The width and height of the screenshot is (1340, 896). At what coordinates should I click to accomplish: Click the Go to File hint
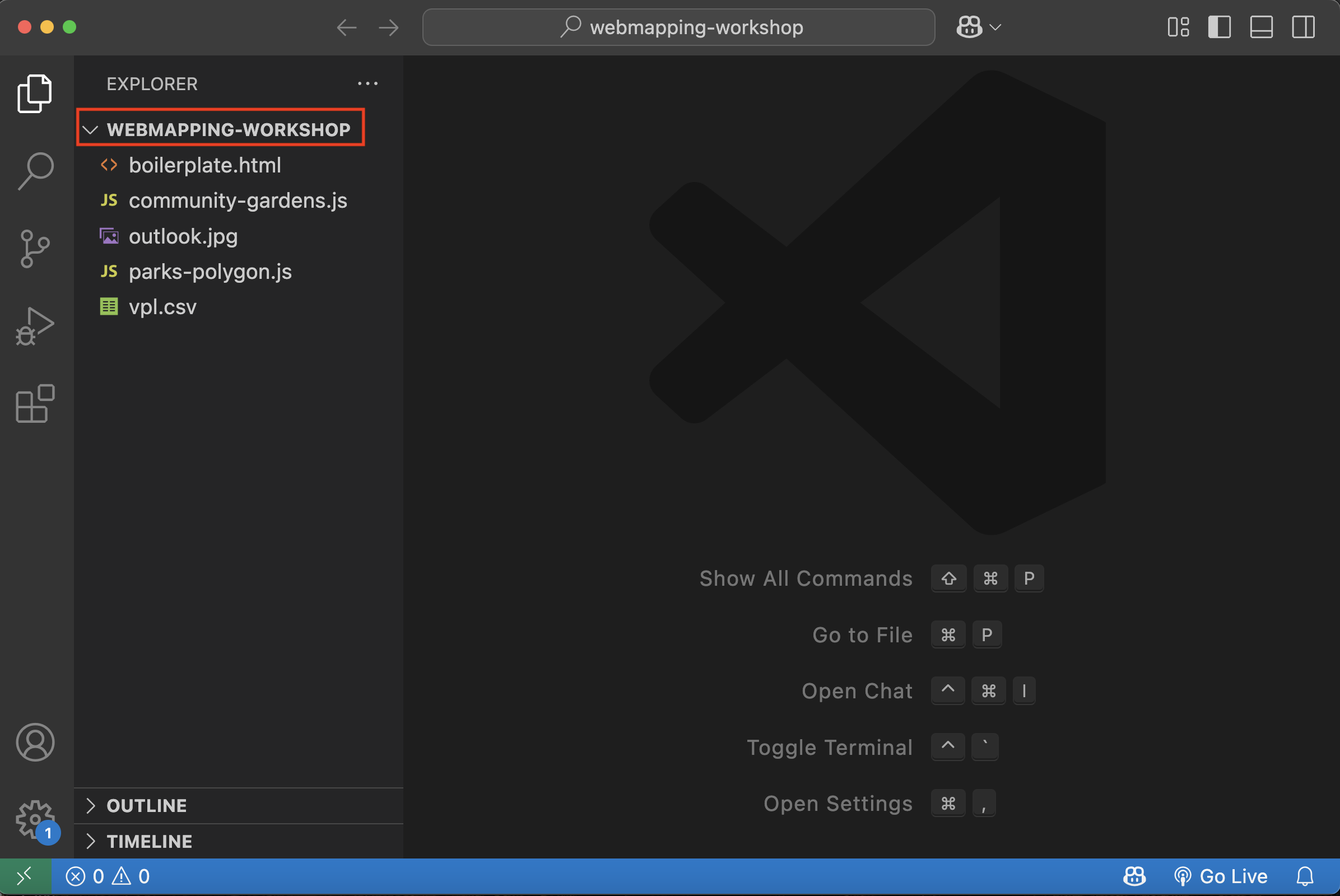pyautogui.click(x=863, y=635)
